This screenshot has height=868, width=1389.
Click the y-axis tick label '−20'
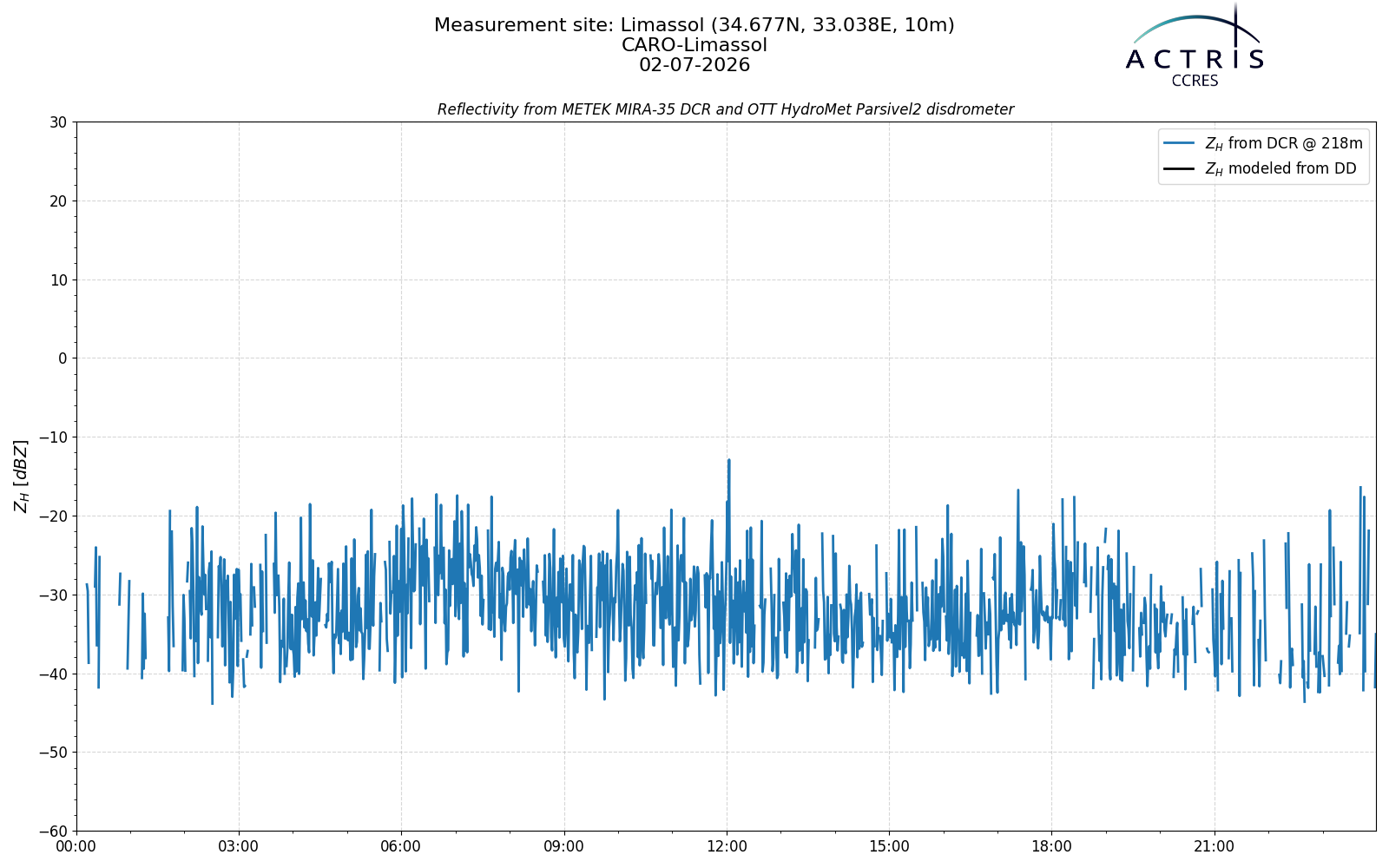coord(52,516)
